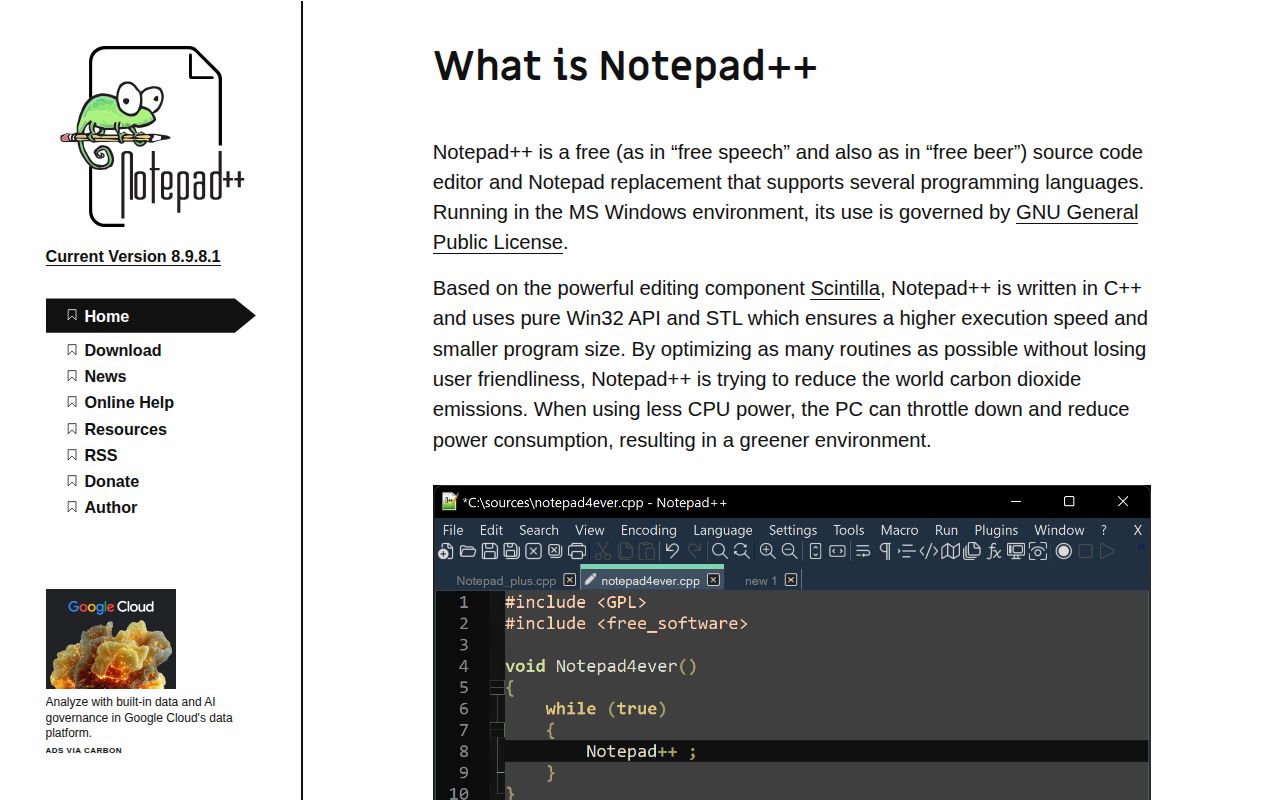Image resolution: width=1280 pixels, height=800 pixels.
Task: Follow the Scintilla link
Action: click(x=845, y=288)
